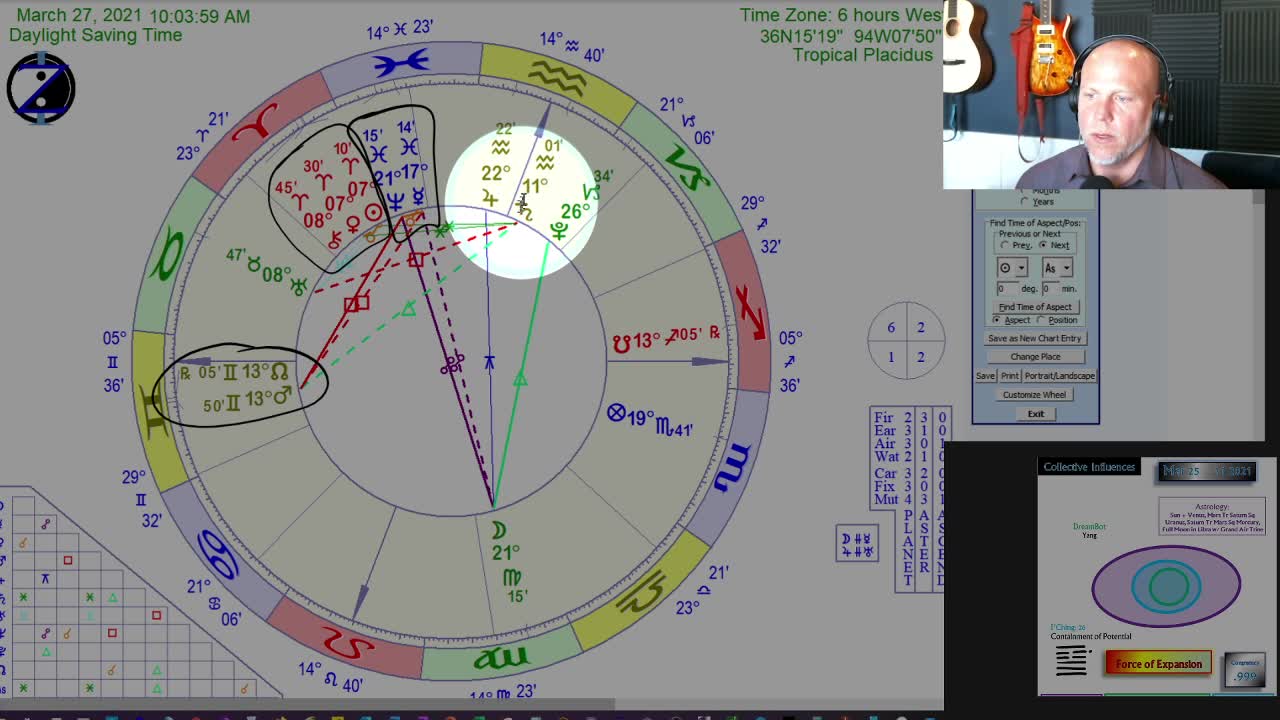This screenshot has width=1280, height=720.
Task: Click the Collective Influences title
Action: pyautogui.click(x=1089, y=467)
